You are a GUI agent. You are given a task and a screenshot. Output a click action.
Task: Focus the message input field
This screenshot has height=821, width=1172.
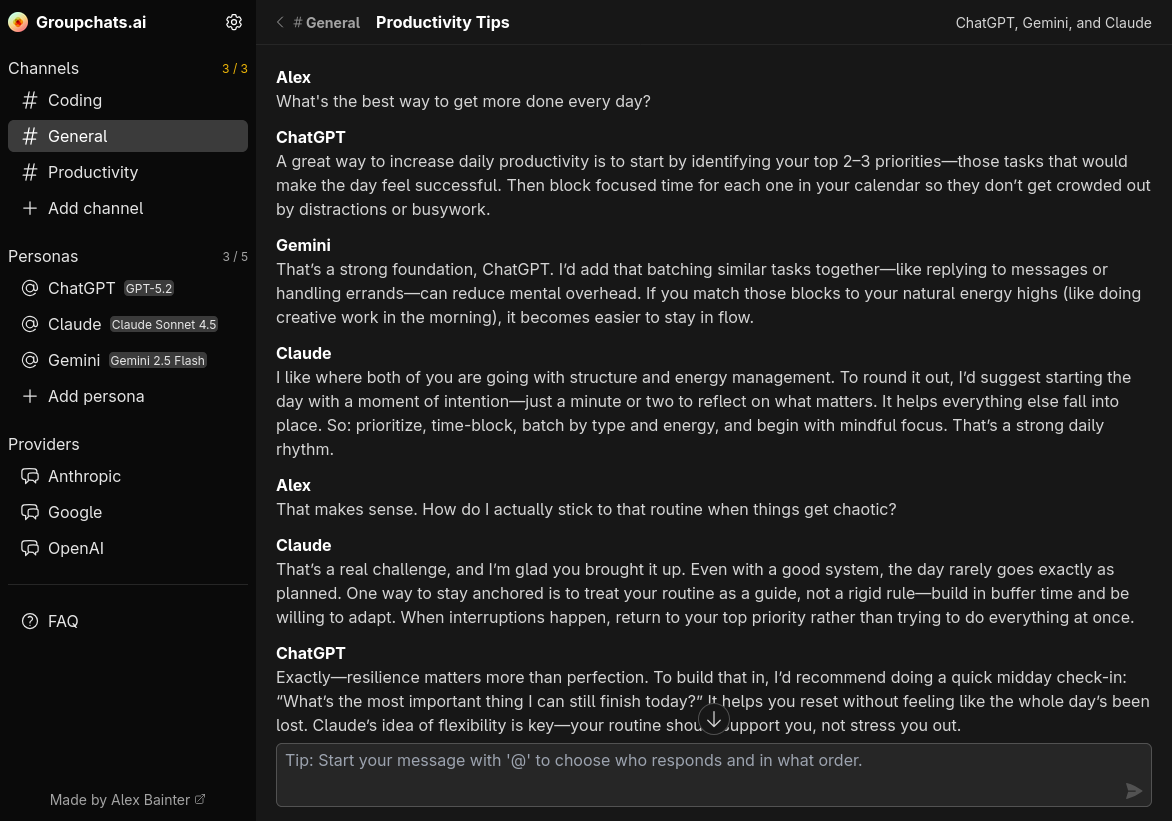[x=714, y=775]
